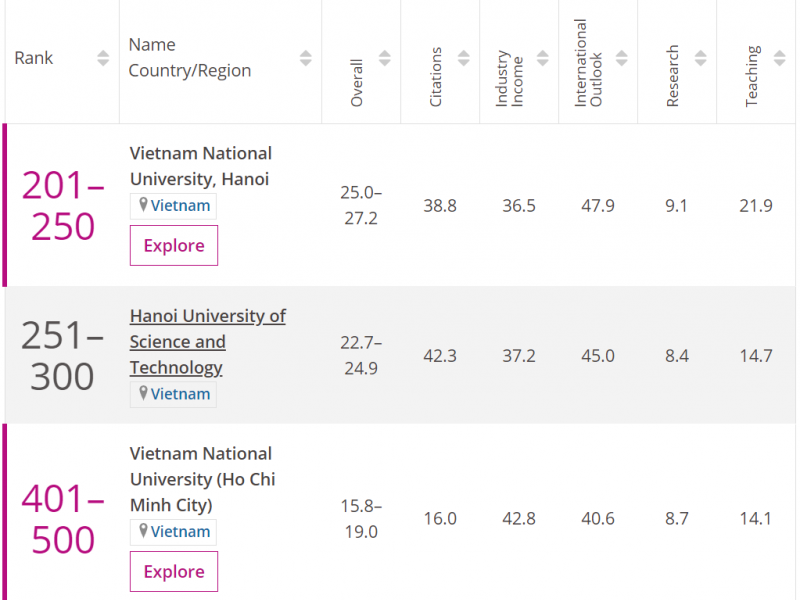Select the 201–250 rank cell
The width and height of the screenshot is (800, 600).
click(x=62, y=206)
